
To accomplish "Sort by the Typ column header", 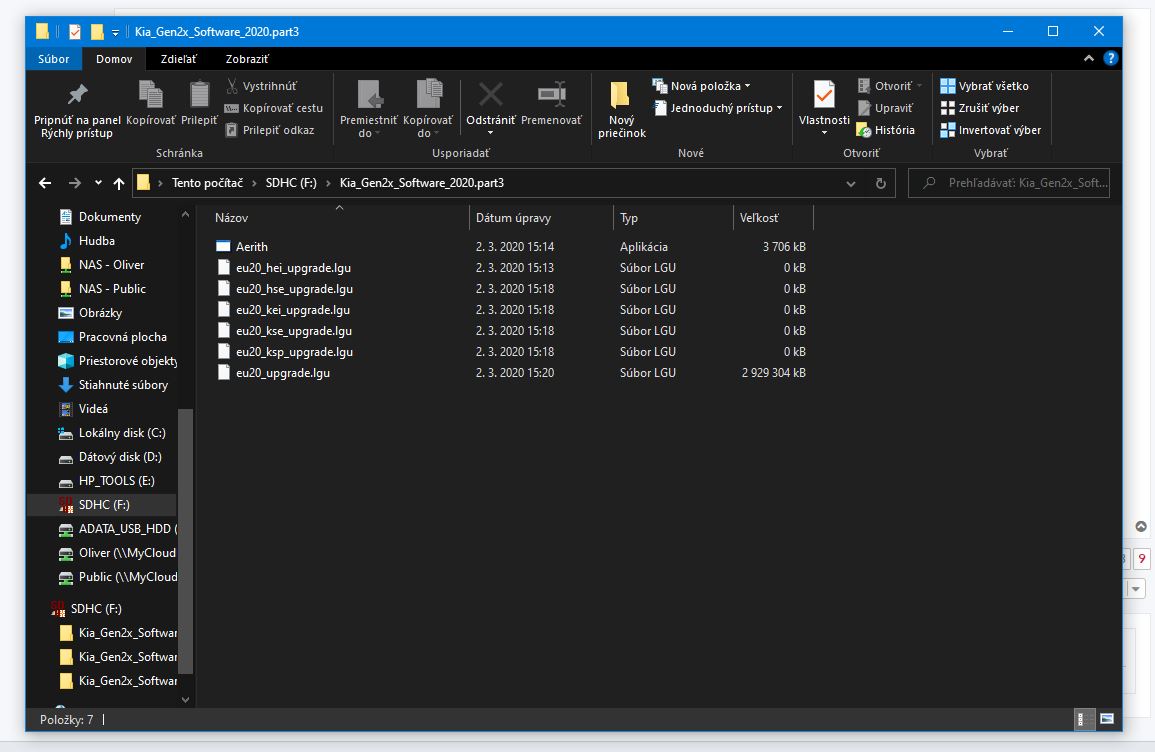I will pyautogui.click(x=628, y=218).
